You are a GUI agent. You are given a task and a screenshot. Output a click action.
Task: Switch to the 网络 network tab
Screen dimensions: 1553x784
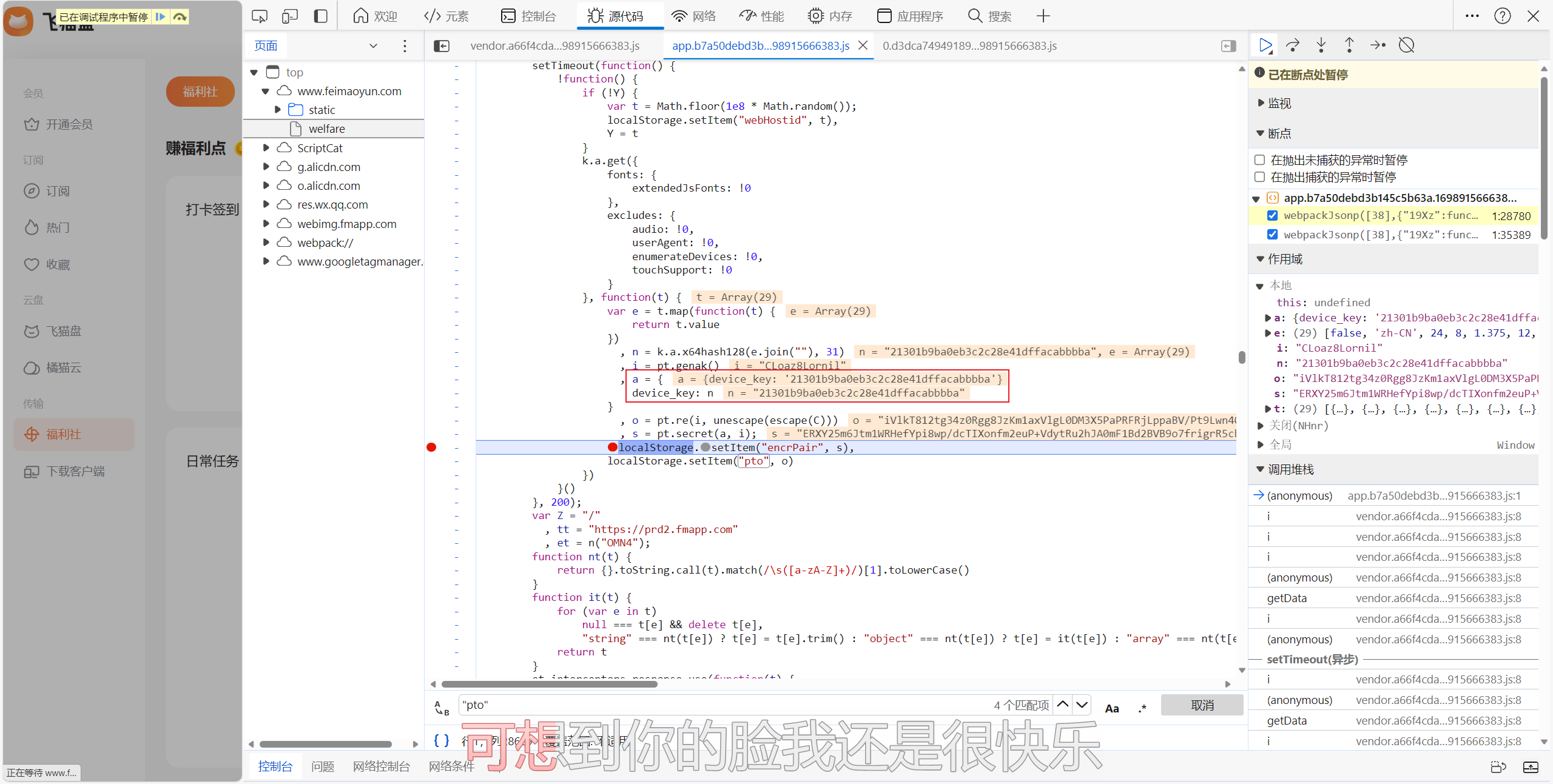[694, 16]
